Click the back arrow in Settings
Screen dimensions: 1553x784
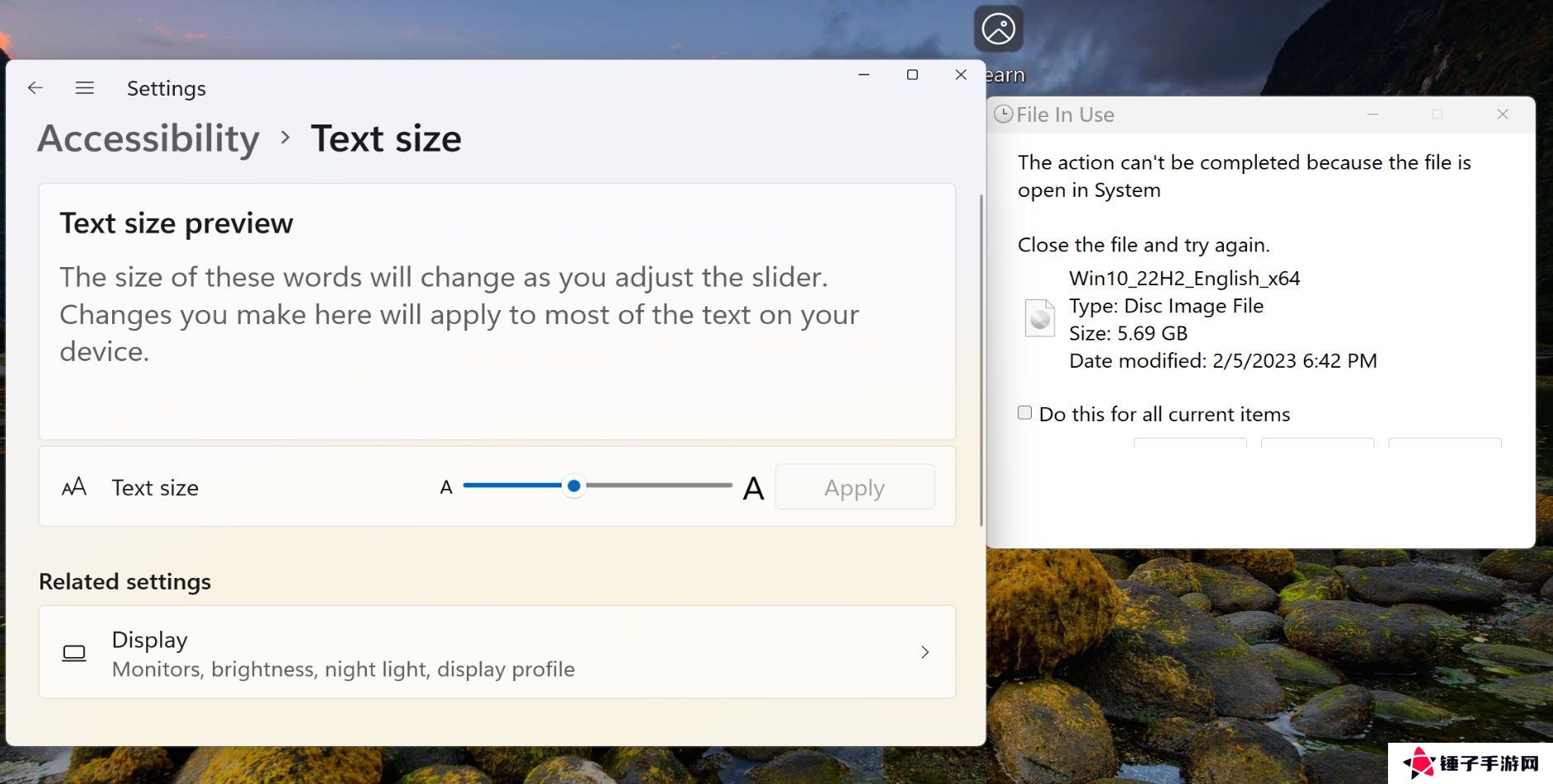[35, 87]
